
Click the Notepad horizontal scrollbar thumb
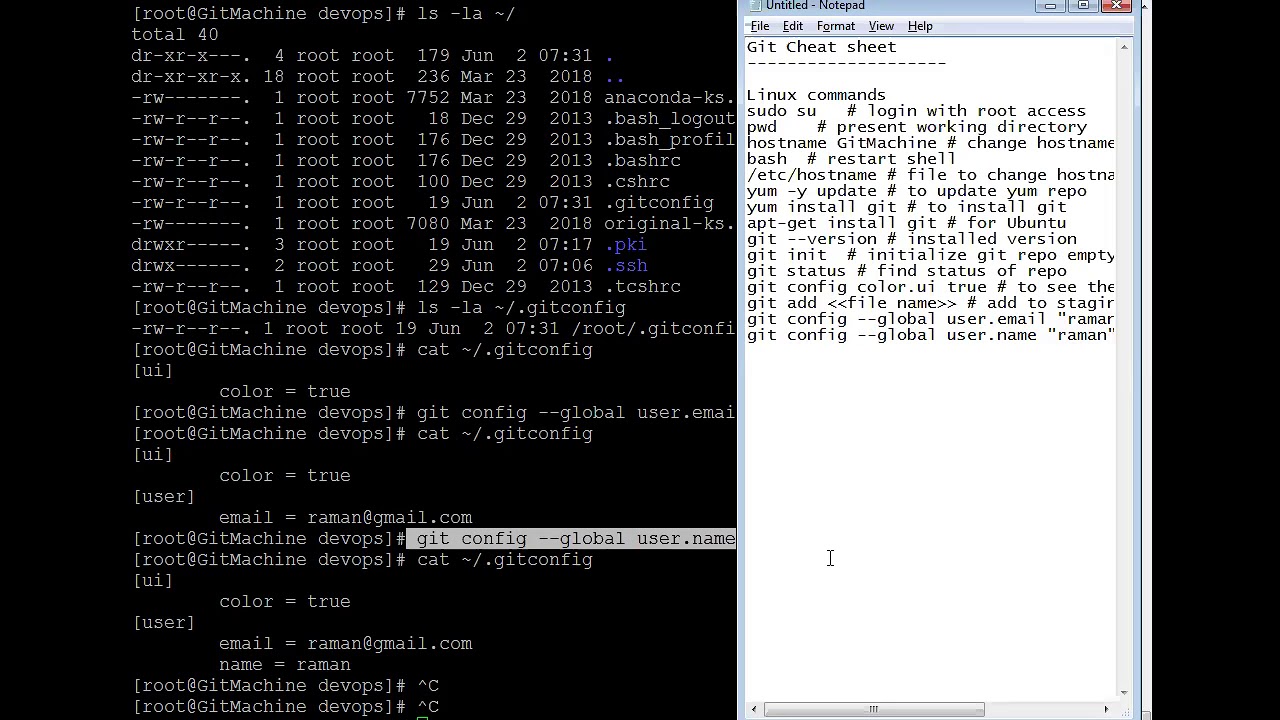874,710
